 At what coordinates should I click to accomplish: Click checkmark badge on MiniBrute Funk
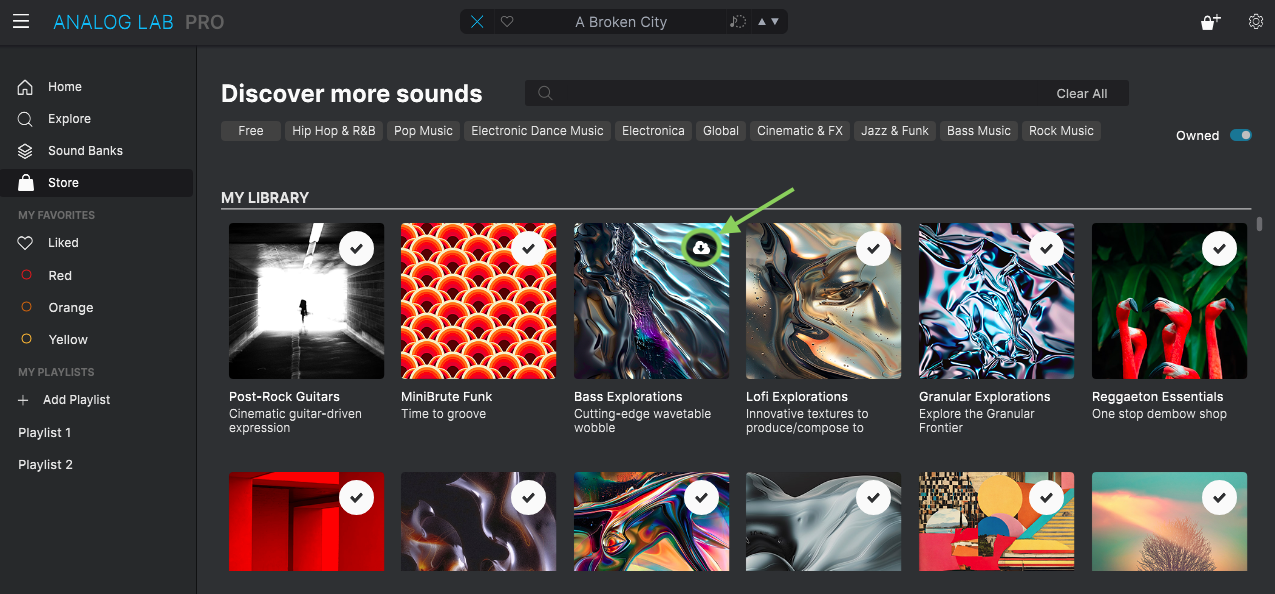[528, 247]
